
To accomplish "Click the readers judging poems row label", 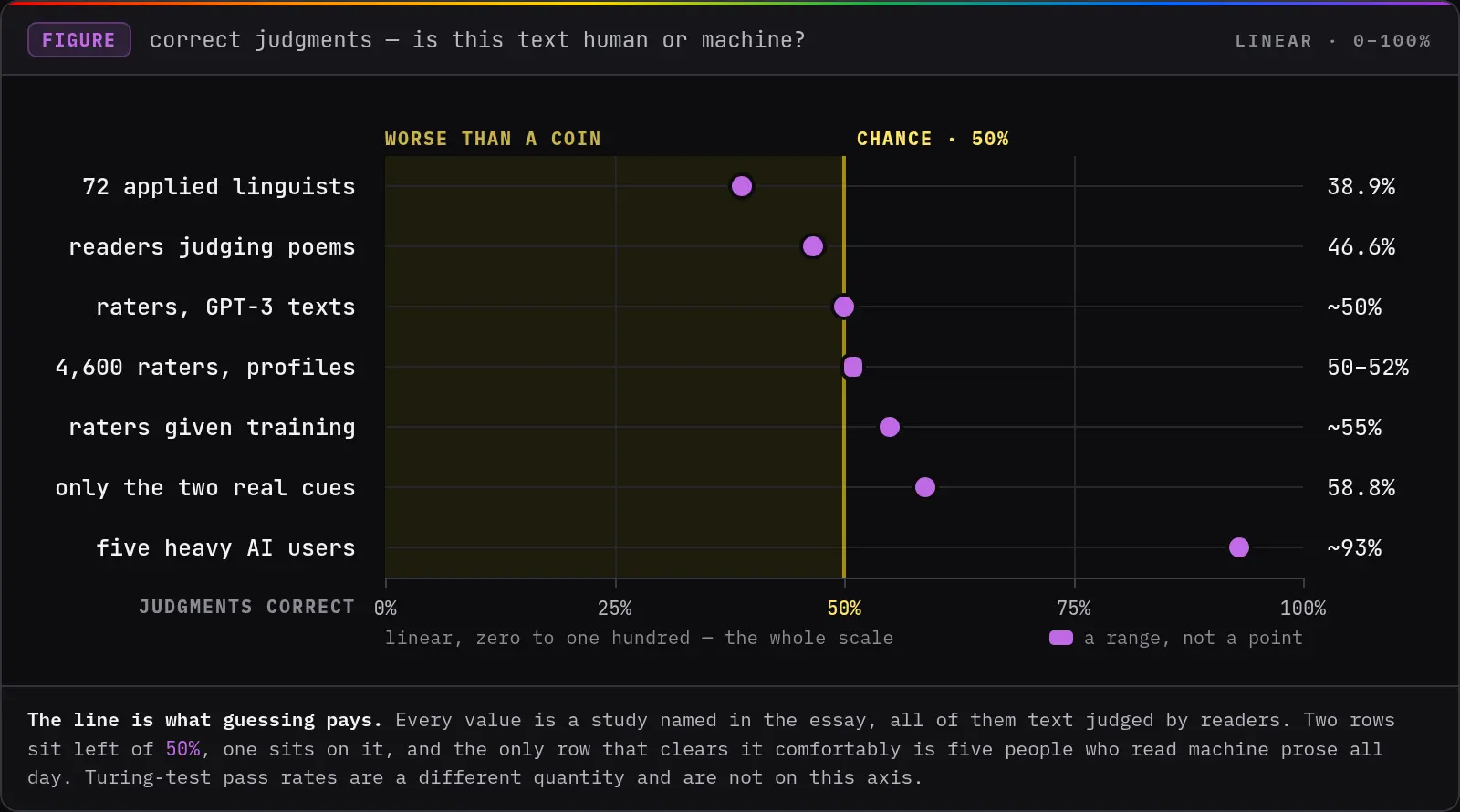I will point(212,247).
